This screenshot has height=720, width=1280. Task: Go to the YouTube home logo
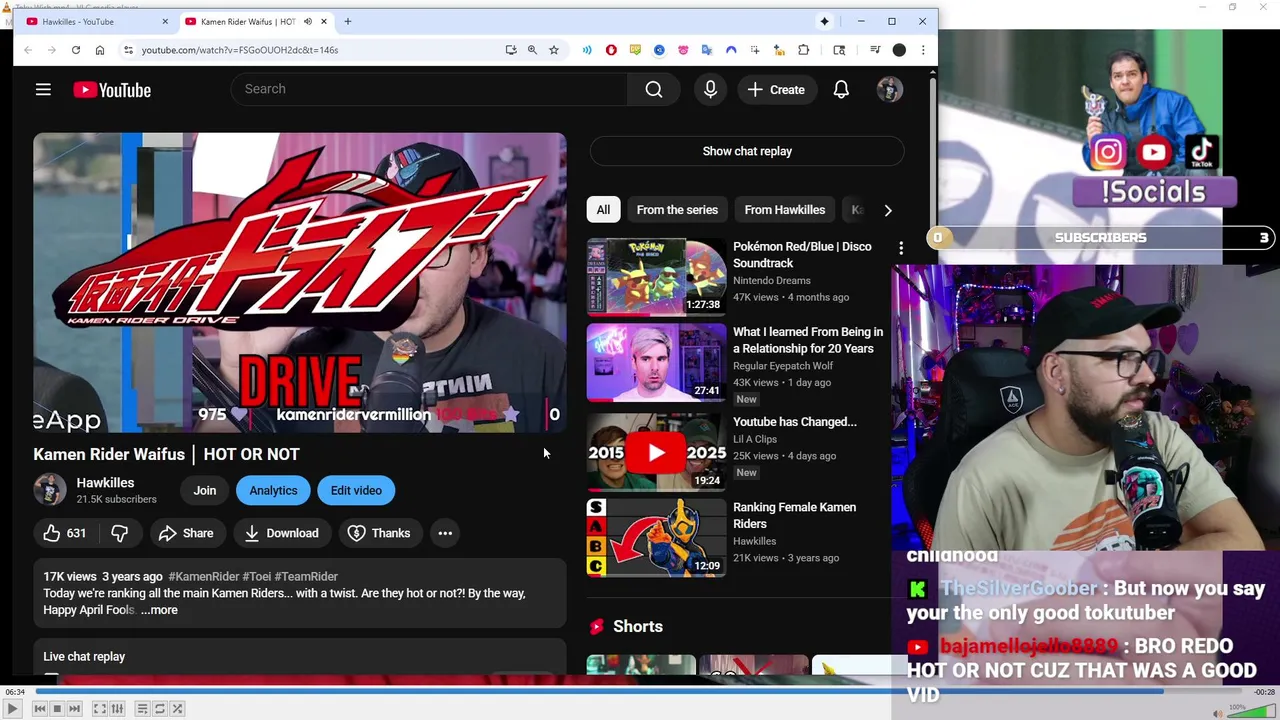coord(112,90)
